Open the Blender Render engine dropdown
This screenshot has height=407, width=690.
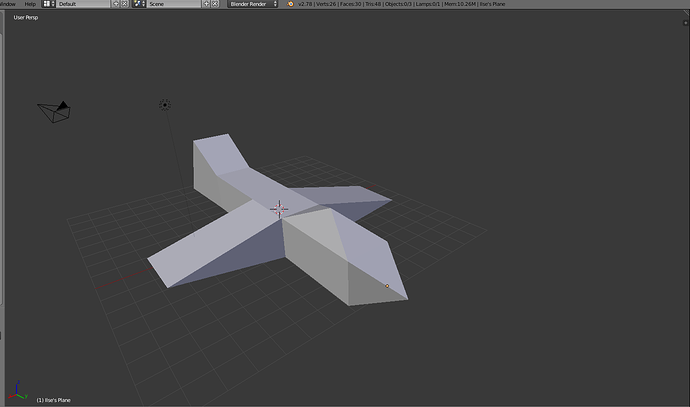pos(253,4)
